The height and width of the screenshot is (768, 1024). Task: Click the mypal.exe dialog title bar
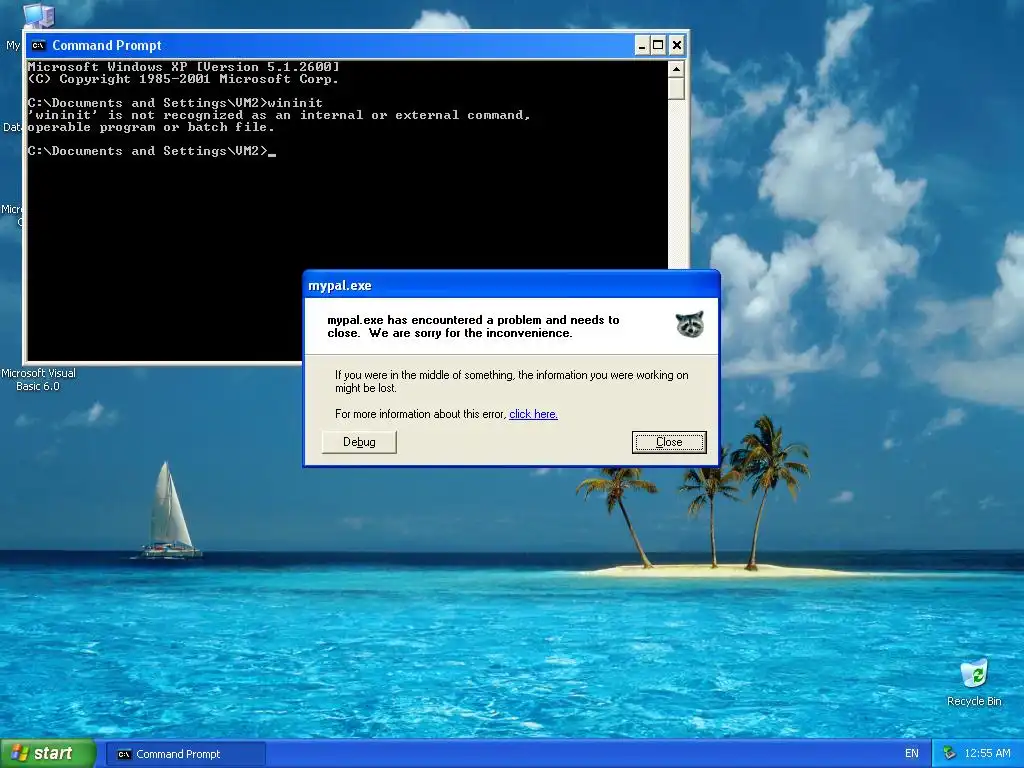tap(511, 285)
